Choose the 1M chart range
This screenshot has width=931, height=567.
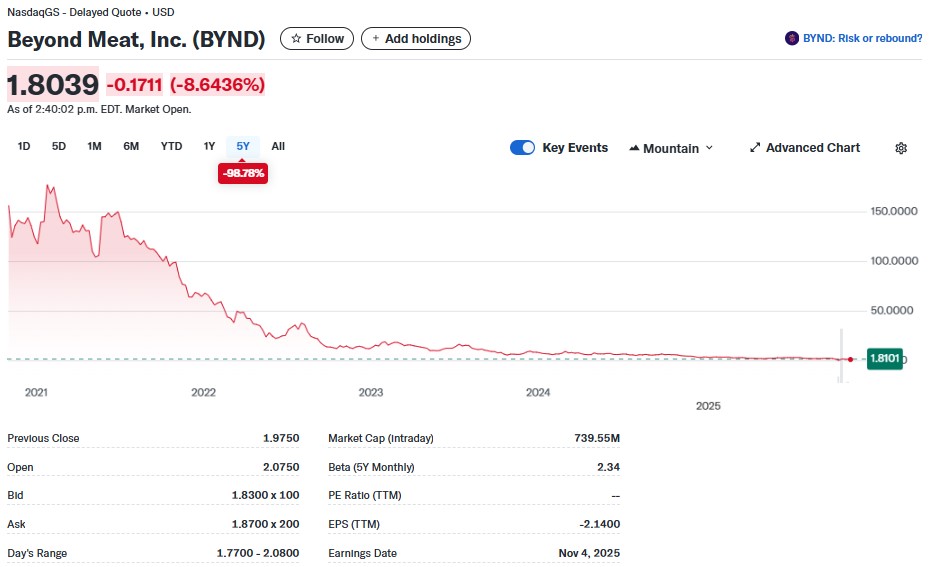pyautogui.click(x=94, y=146)
